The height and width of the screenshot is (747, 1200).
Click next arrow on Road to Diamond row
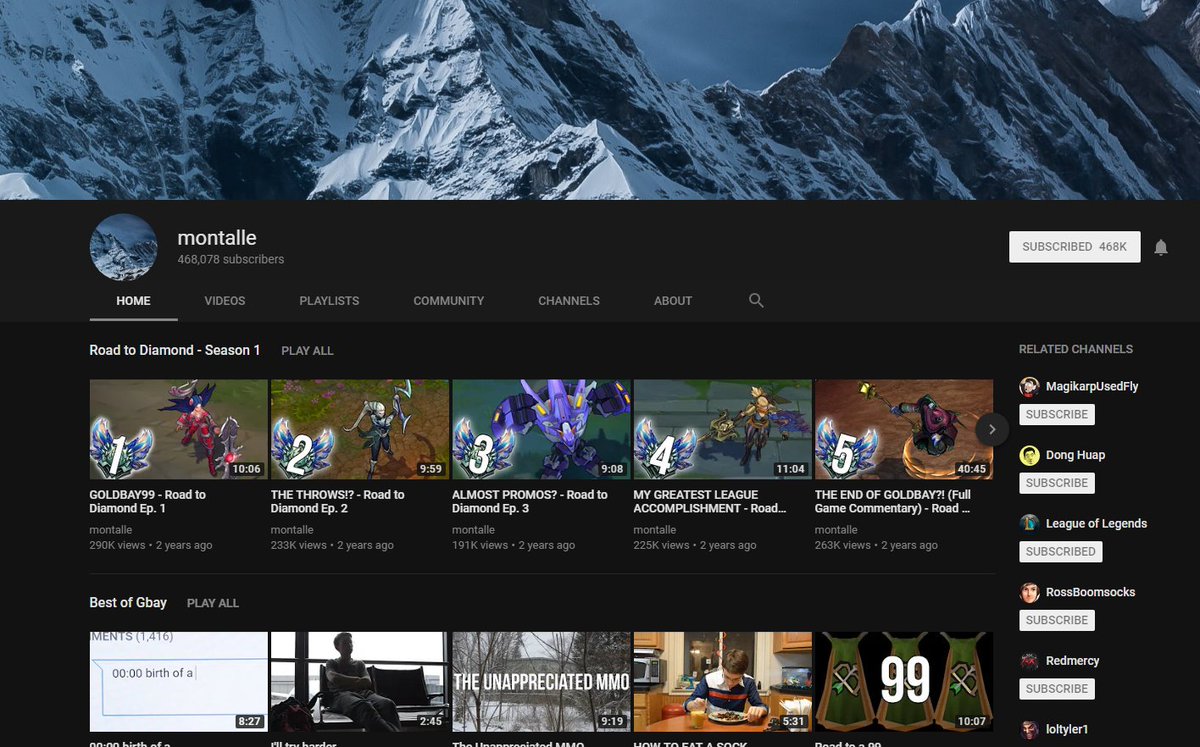click(x=992, y=429)
